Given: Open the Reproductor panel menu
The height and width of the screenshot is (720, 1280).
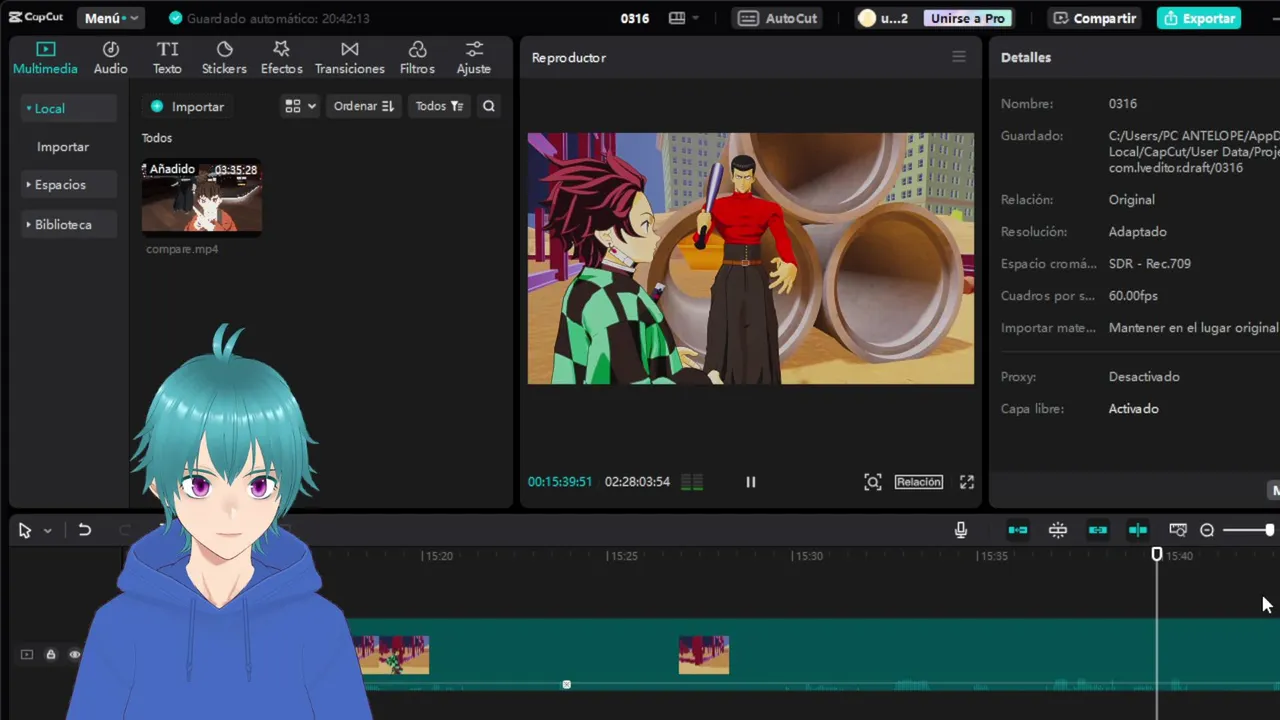Looking at the screenshot, I should pyautogui.click(x=959, y=57).
